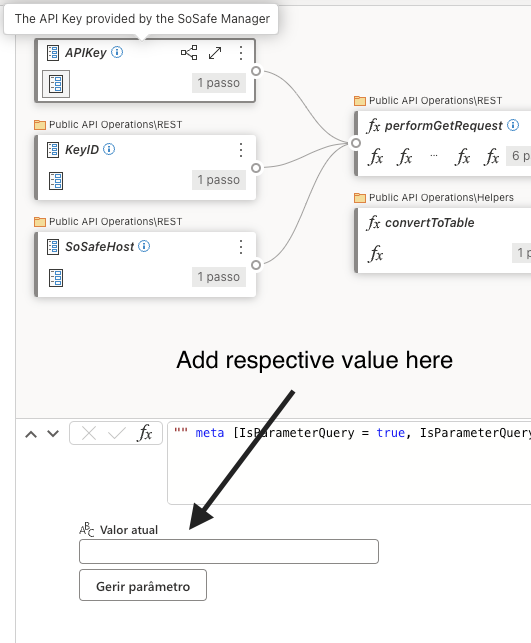Click the fx function button in formula bar
531x643 pixels.
click(x=145, y=433)
